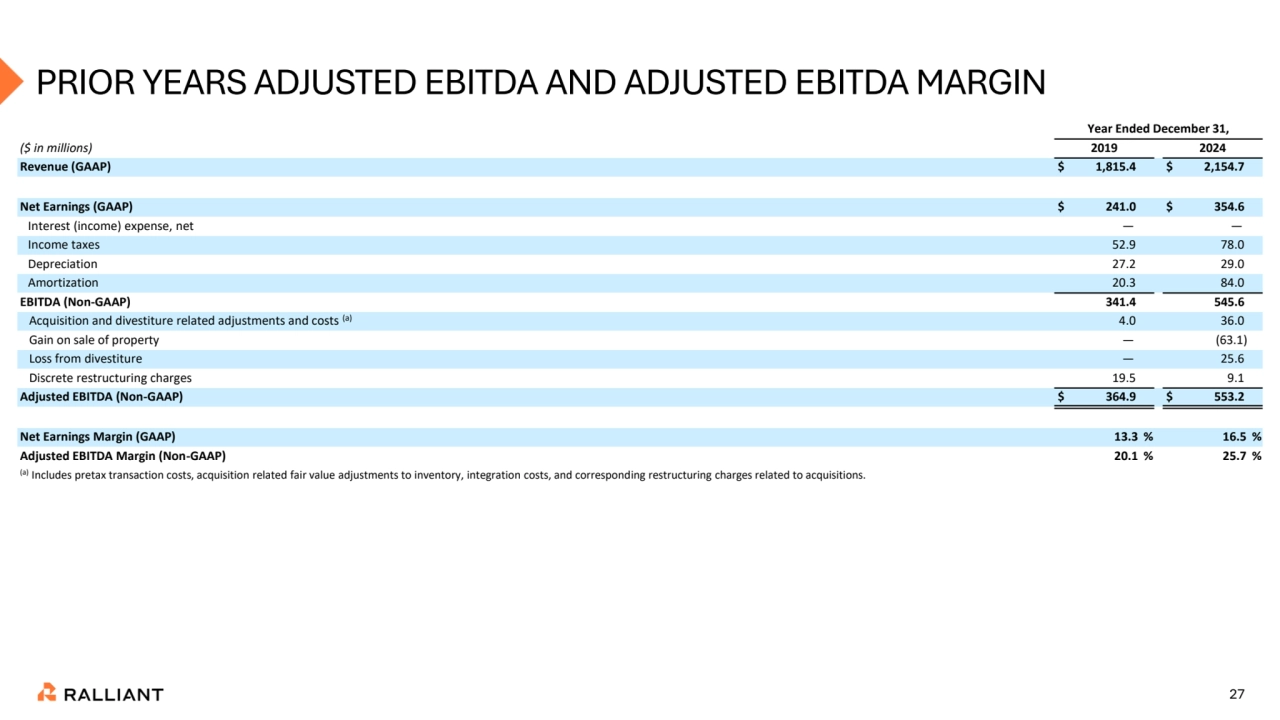This screenshot has width=1280, height=720.
Task: Click the 'Loss from divestiture' label
Action: [85, 359]
